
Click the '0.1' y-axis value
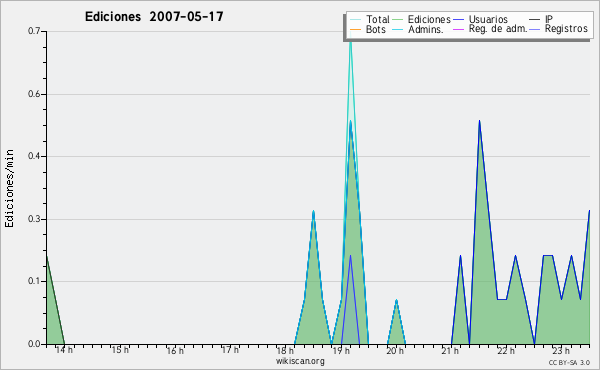34,281
